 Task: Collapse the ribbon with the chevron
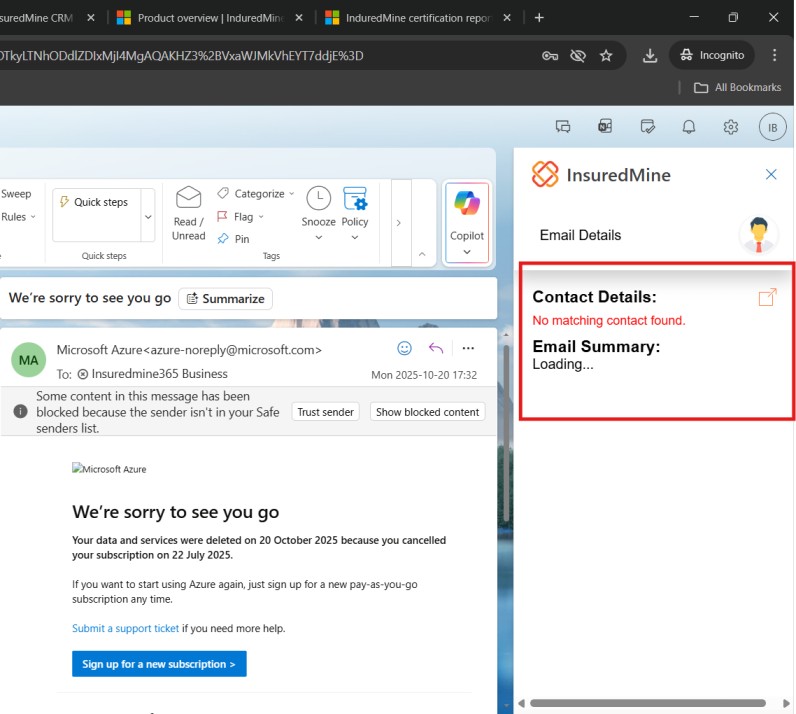tap(421, 255)
